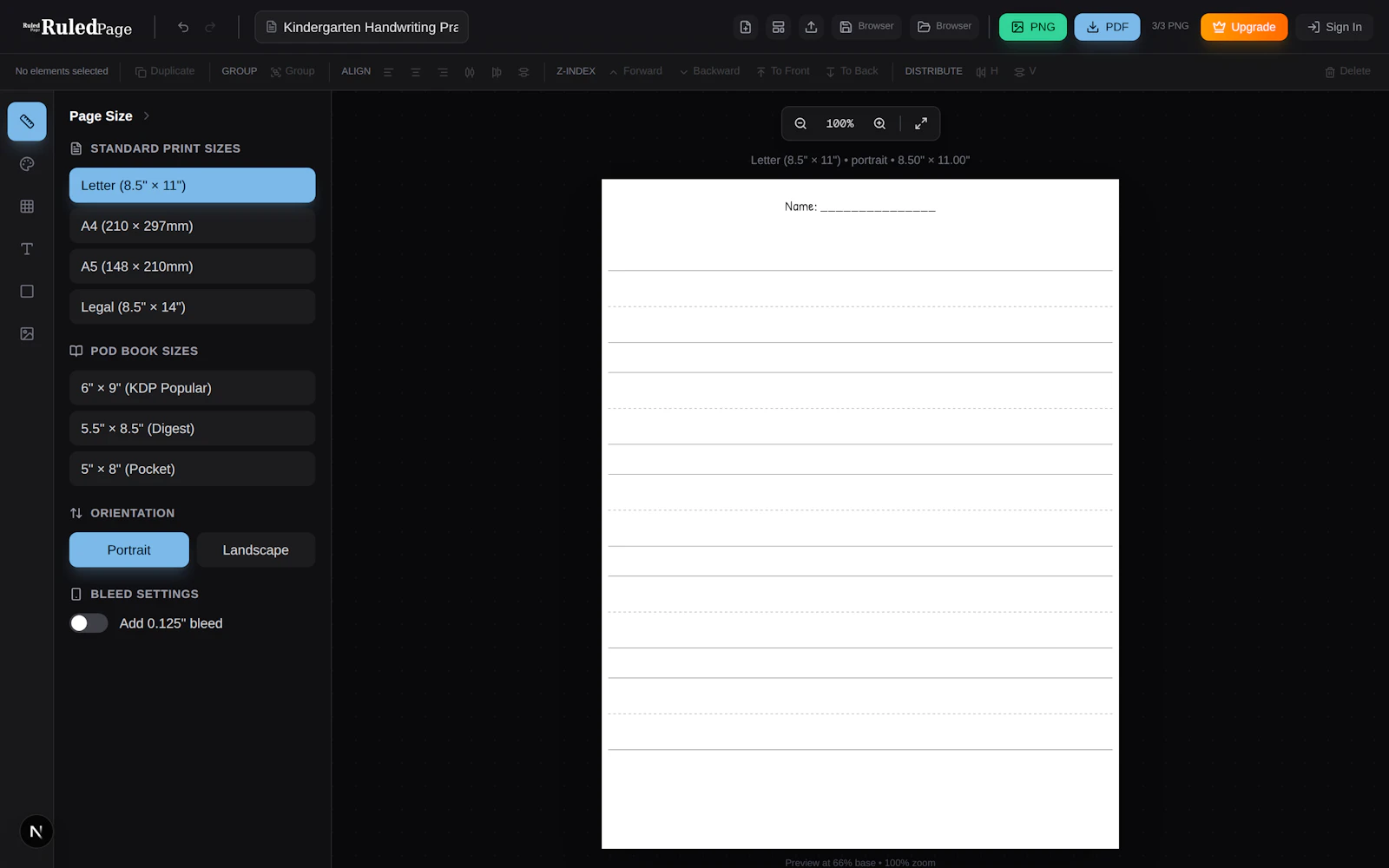Select the Page Size ruler sidebar tool

pyautogui.click(x=27, y=122)
